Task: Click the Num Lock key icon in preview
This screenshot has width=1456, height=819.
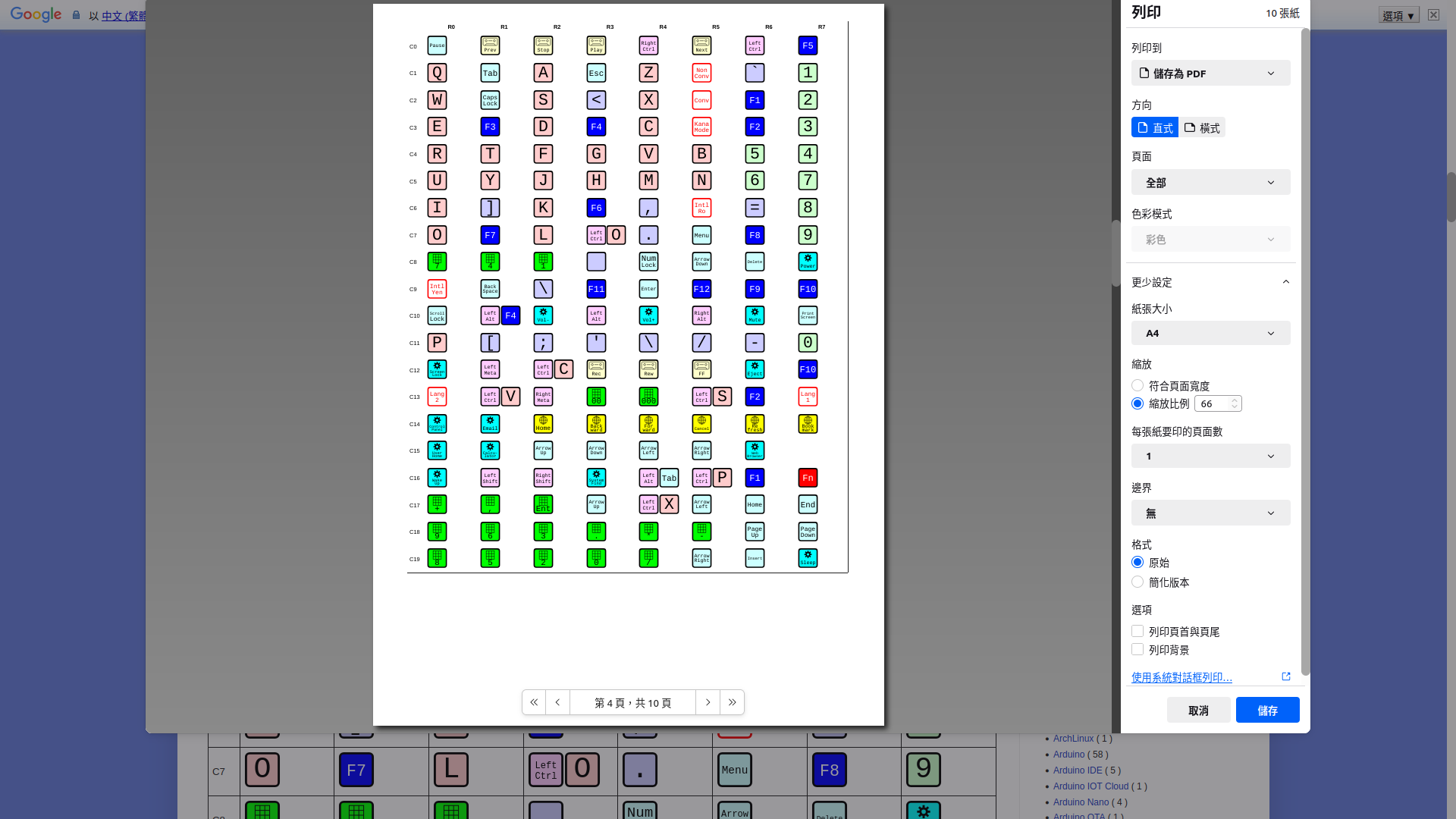Action: coord(648,262)
